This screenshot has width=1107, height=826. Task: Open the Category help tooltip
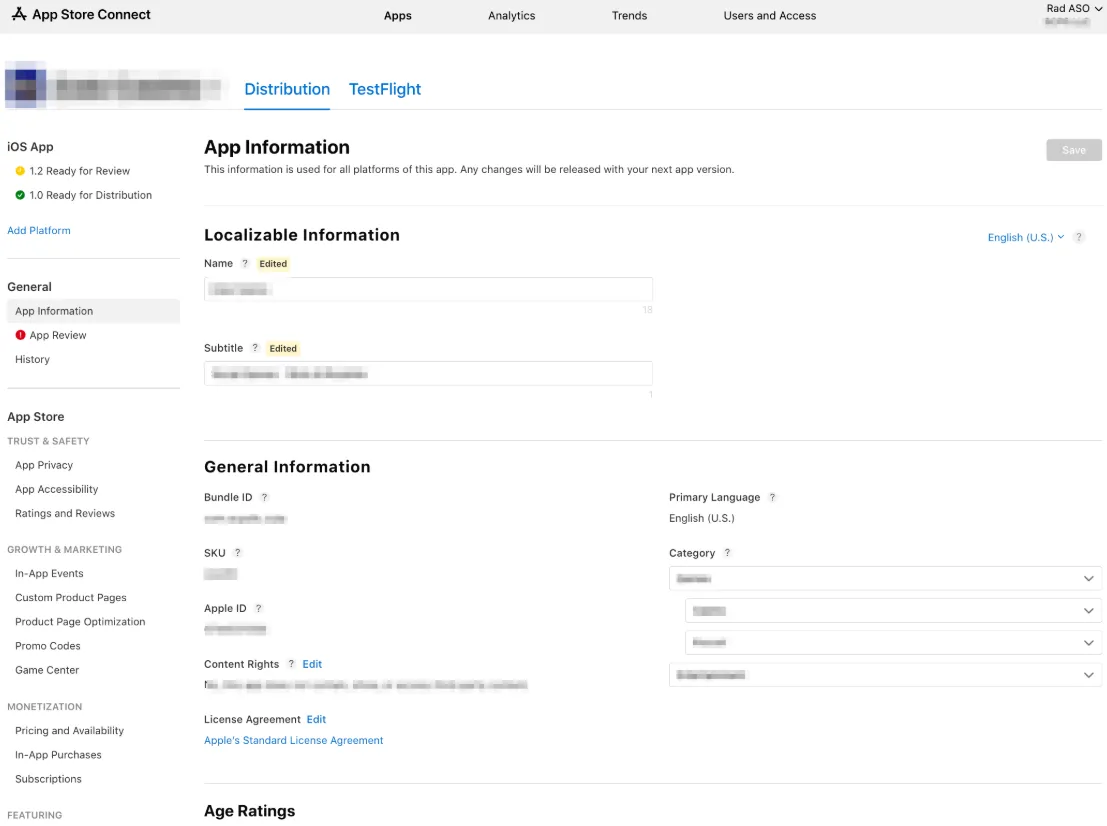[x=728, y=552]
